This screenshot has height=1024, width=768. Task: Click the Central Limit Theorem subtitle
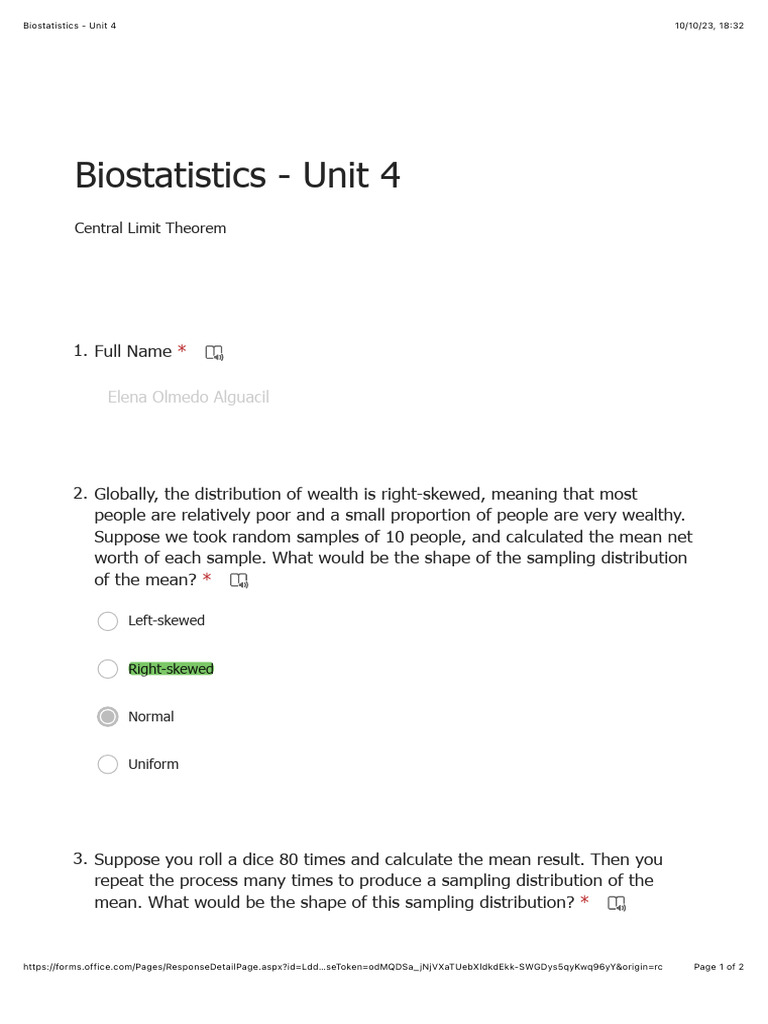tap(150, 228)
